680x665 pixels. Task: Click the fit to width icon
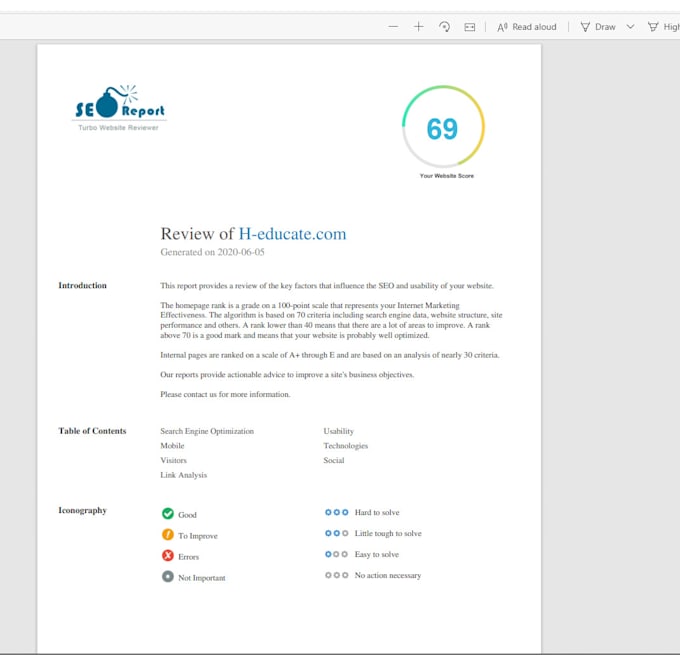click(469, 27)
